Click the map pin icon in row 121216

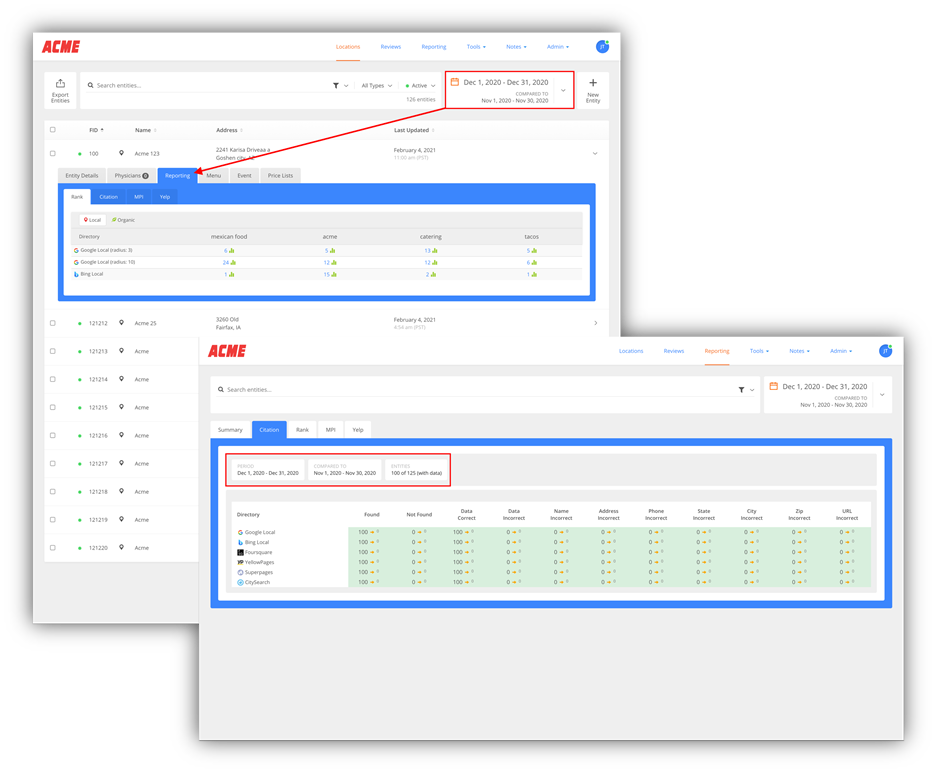121,435
